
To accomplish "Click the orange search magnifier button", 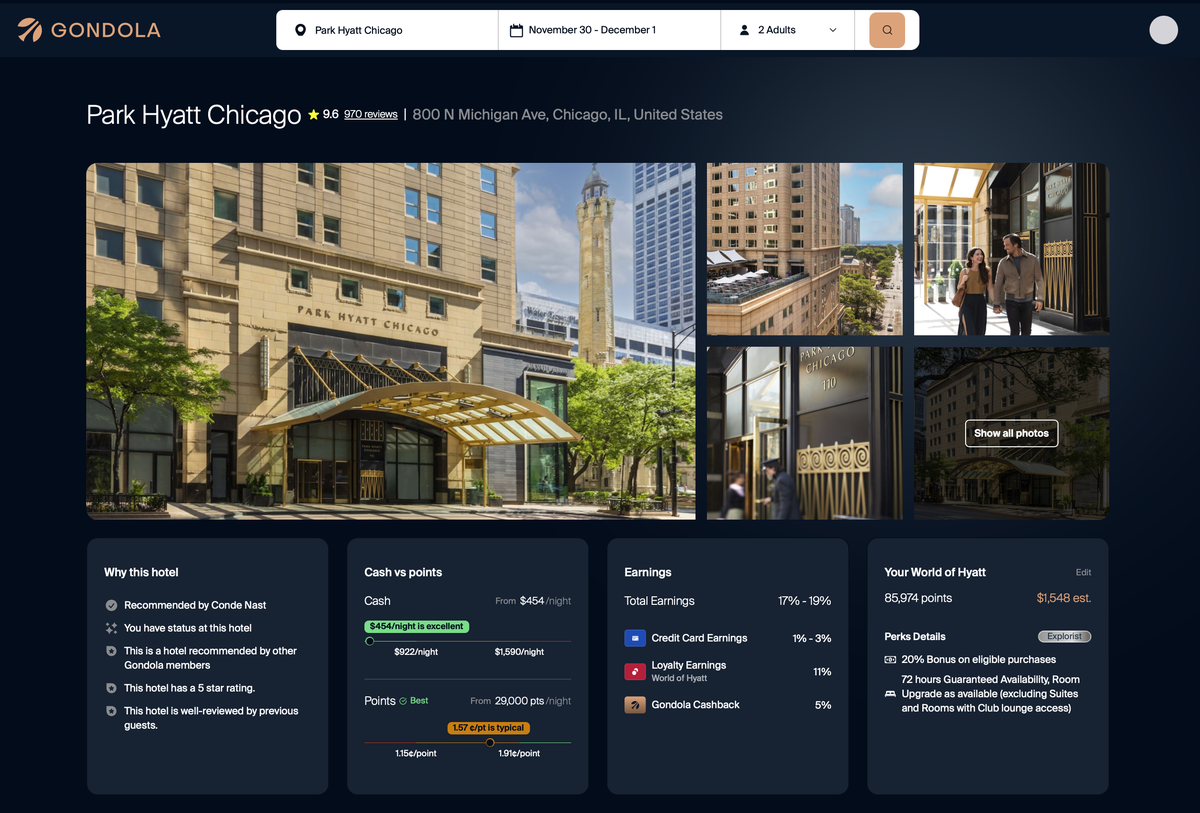I will (x=887, y=30).
